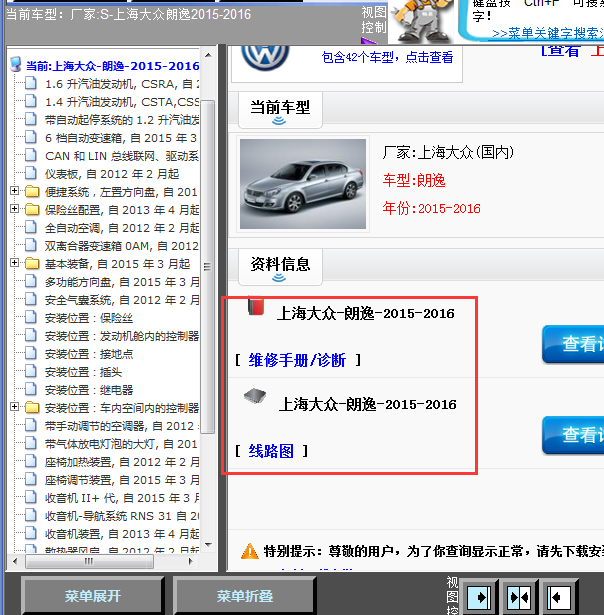This screenshot has height=615, width=604.
Task: Click the right-arrow view control button
Action: point(478,597)
